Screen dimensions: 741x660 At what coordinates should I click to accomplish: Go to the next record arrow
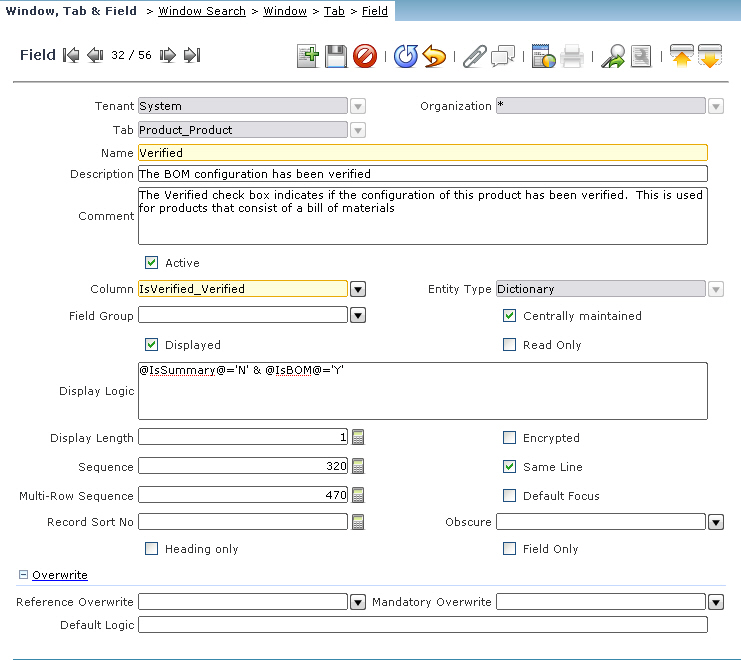coord(168,56)
